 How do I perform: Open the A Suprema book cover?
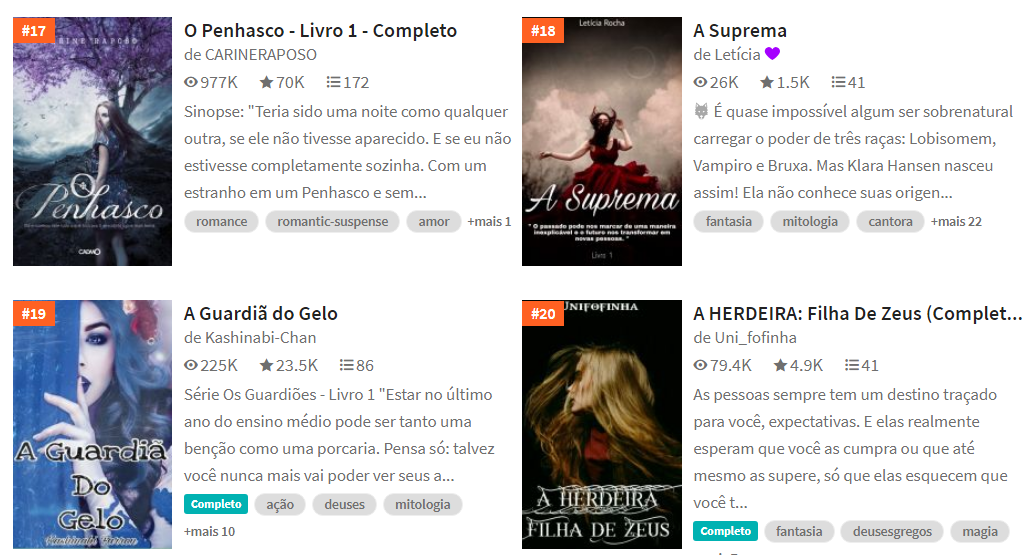coord(601,141)
